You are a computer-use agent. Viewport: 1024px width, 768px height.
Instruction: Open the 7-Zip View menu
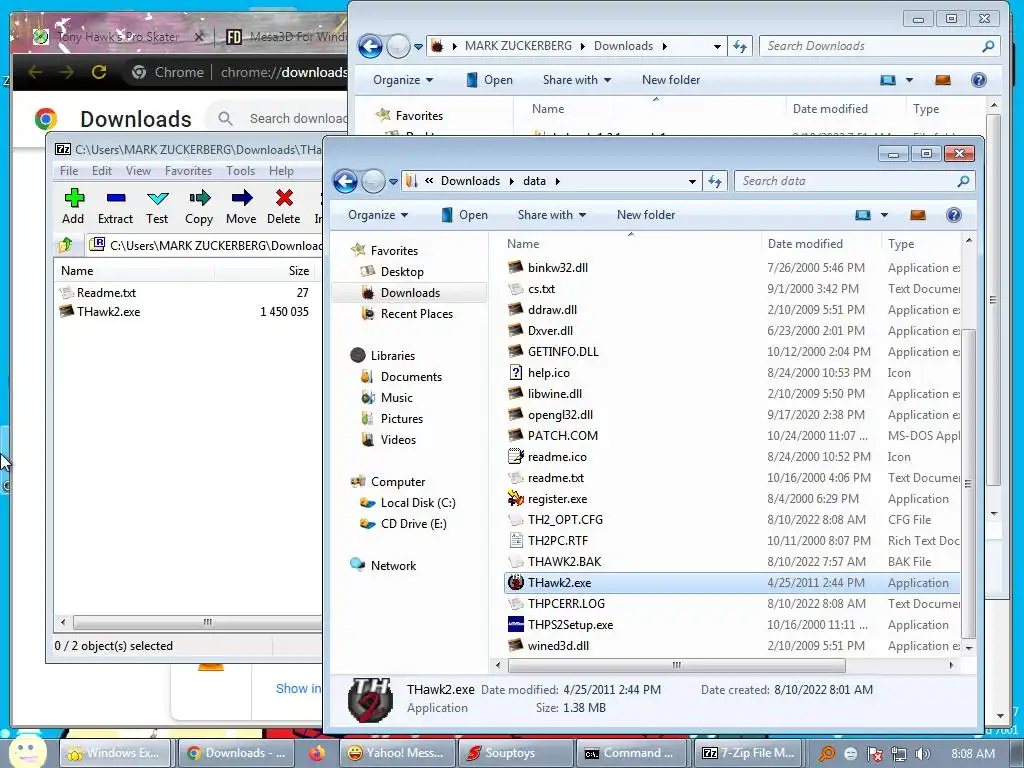(138, 170)
